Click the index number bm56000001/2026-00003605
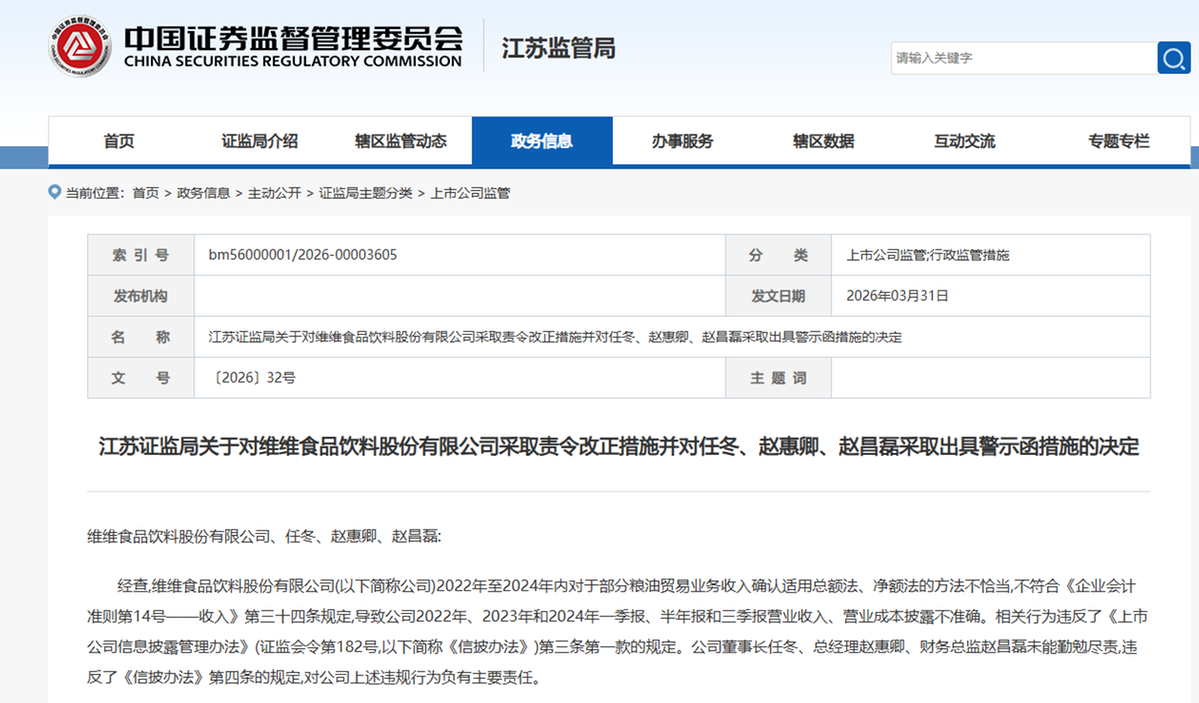The image size is (1199, 703). click(303, 255)
